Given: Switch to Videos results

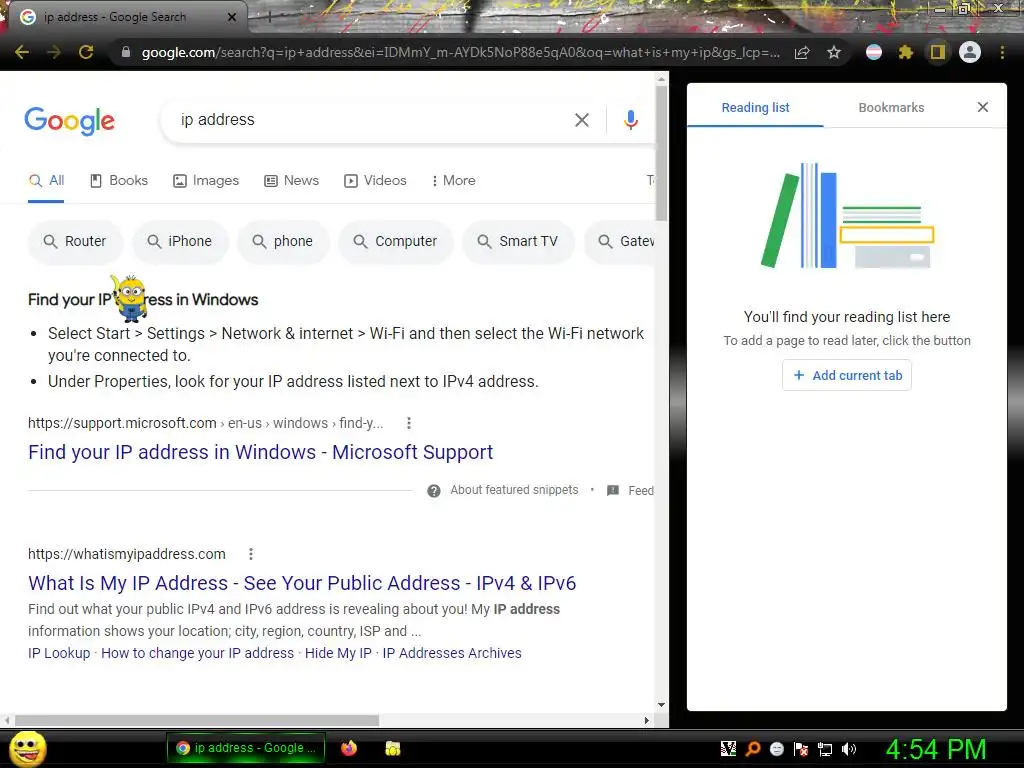Looking at the screenshot, I should tap(376, 181).
